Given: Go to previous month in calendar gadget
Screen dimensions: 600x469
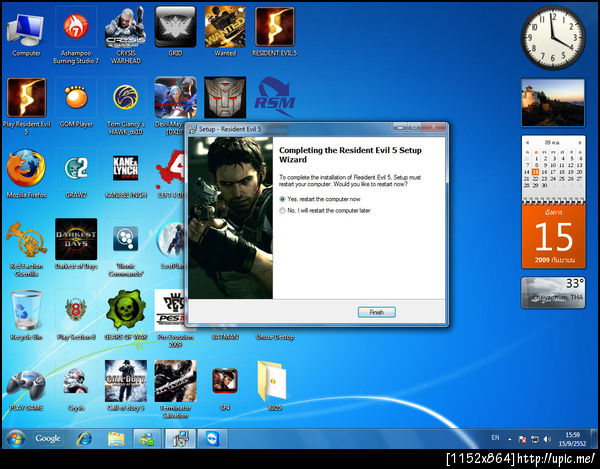Looking at the screenshot, I should [x=527, y=143].
